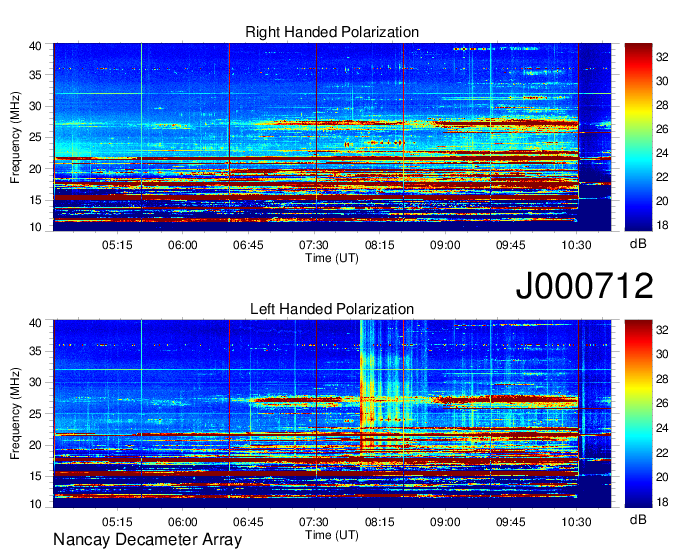The width and height of the screenshot is (680, 552).
Task: Click the 10:30 time tick on Left Handed plot
Action: [x=576, y=522]
